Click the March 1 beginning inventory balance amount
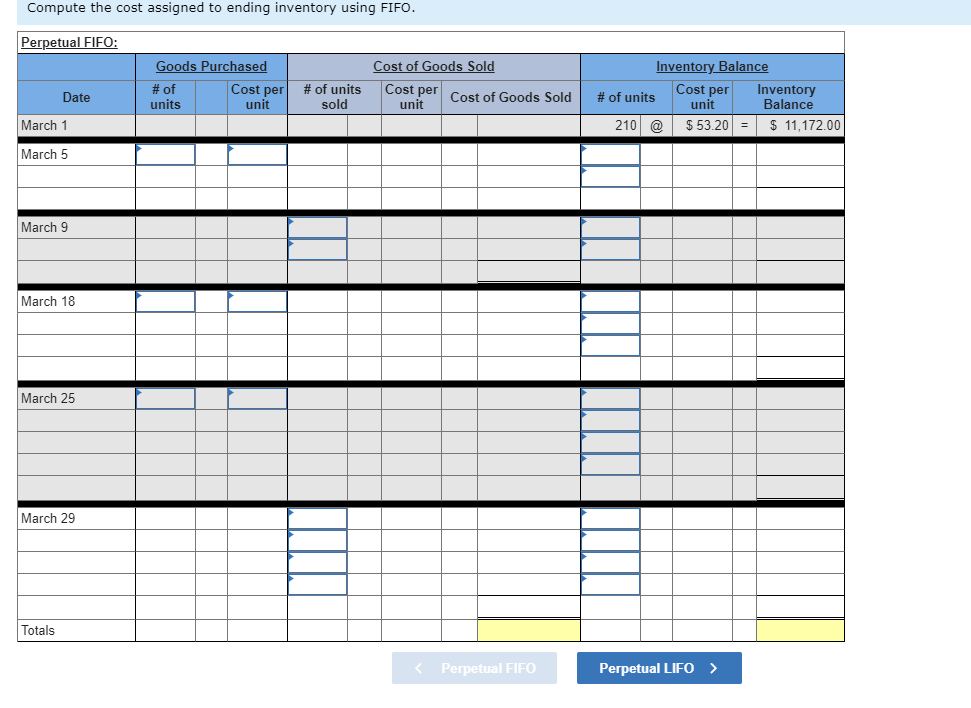Image resolution: width=971 pixels, height=708 pixels. tap(797, 125)
